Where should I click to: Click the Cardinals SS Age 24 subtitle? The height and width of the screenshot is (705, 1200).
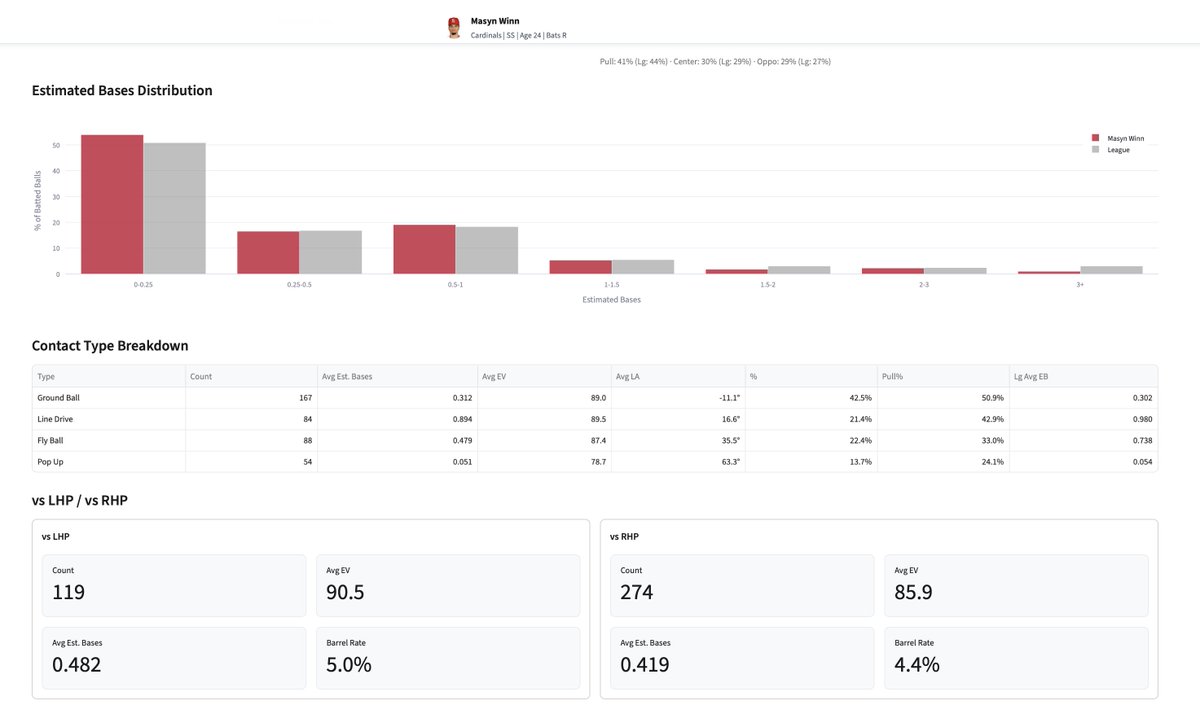coord(519,35)
